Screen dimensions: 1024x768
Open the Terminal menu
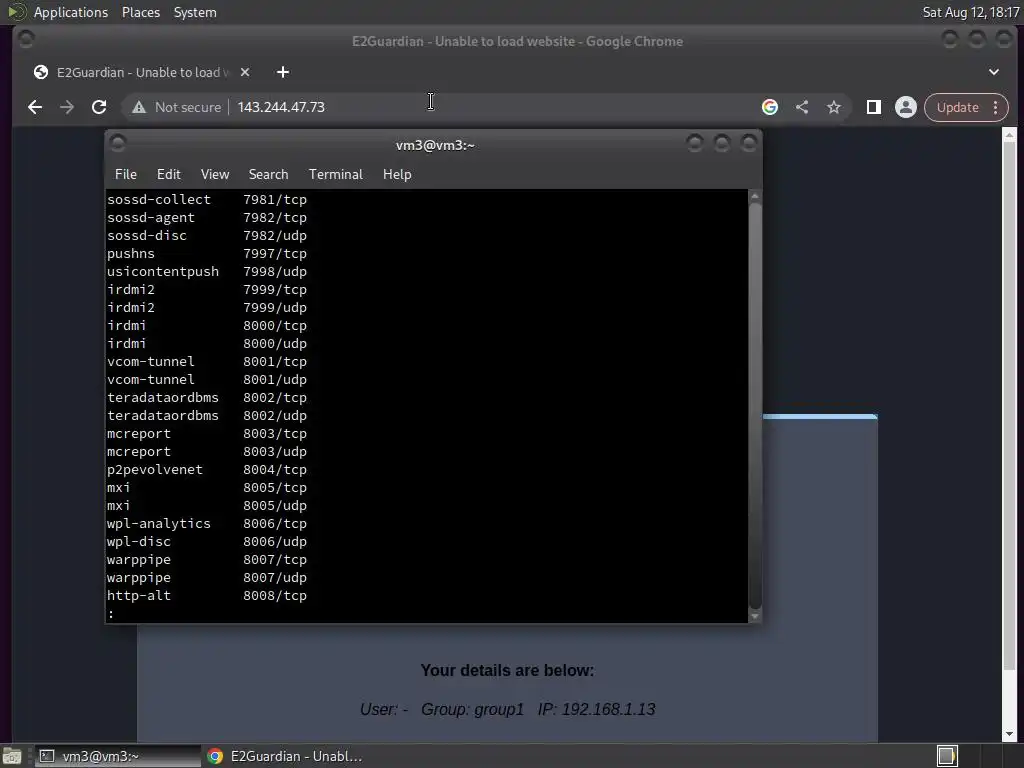336,174
